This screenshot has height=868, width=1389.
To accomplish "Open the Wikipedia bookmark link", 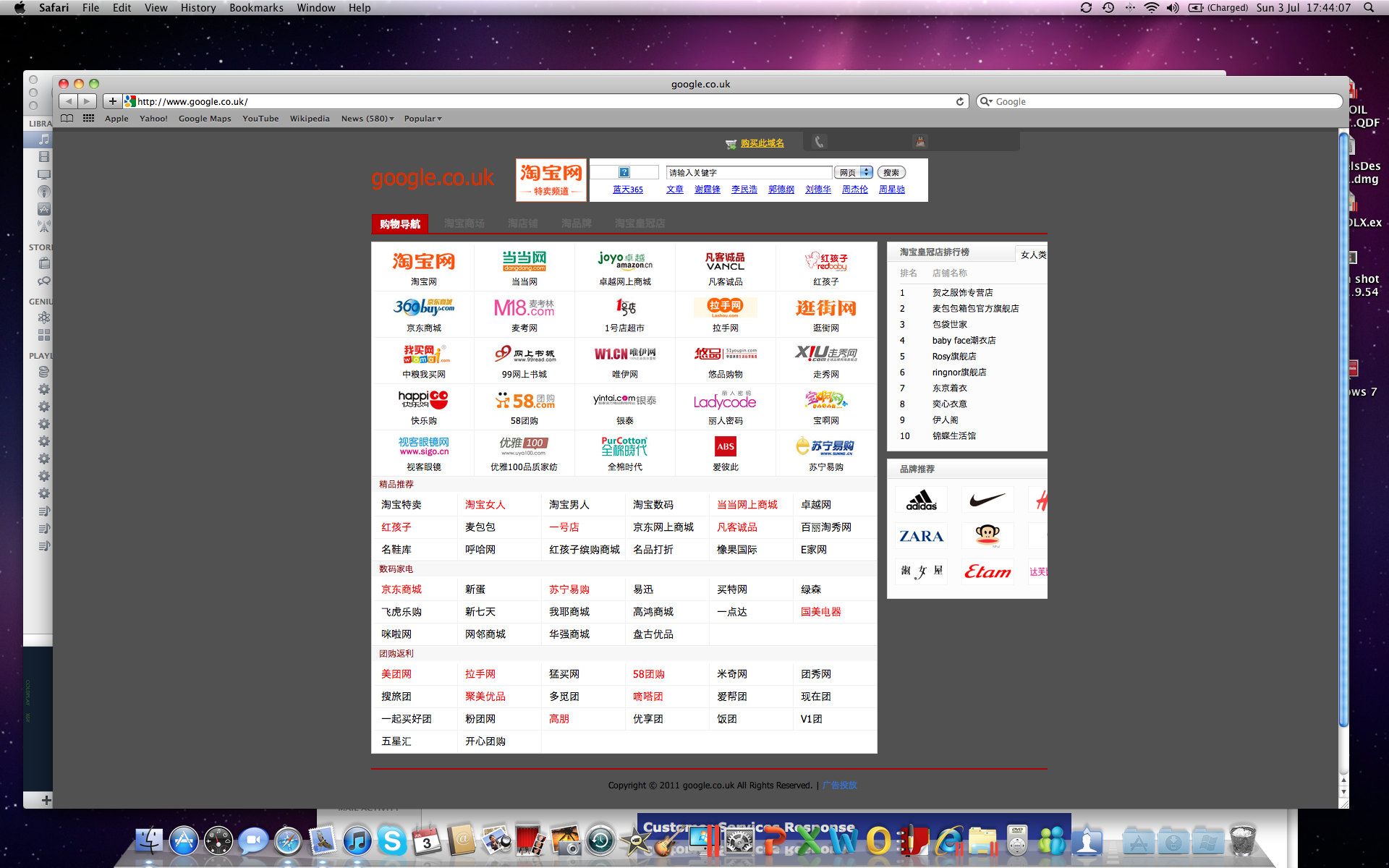I will coord(310,119).
